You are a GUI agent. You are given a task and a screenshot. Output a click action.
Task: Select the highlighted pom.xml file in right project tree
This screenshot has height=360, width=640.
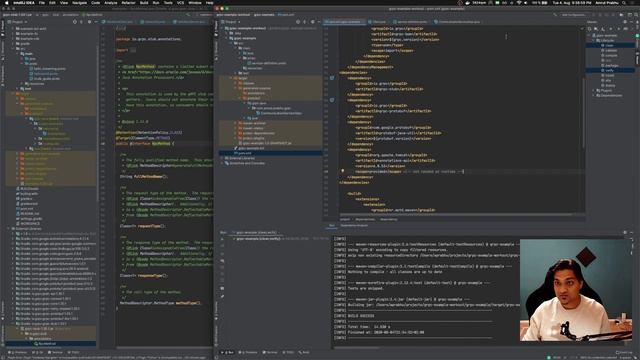click(x=271, y=153)
